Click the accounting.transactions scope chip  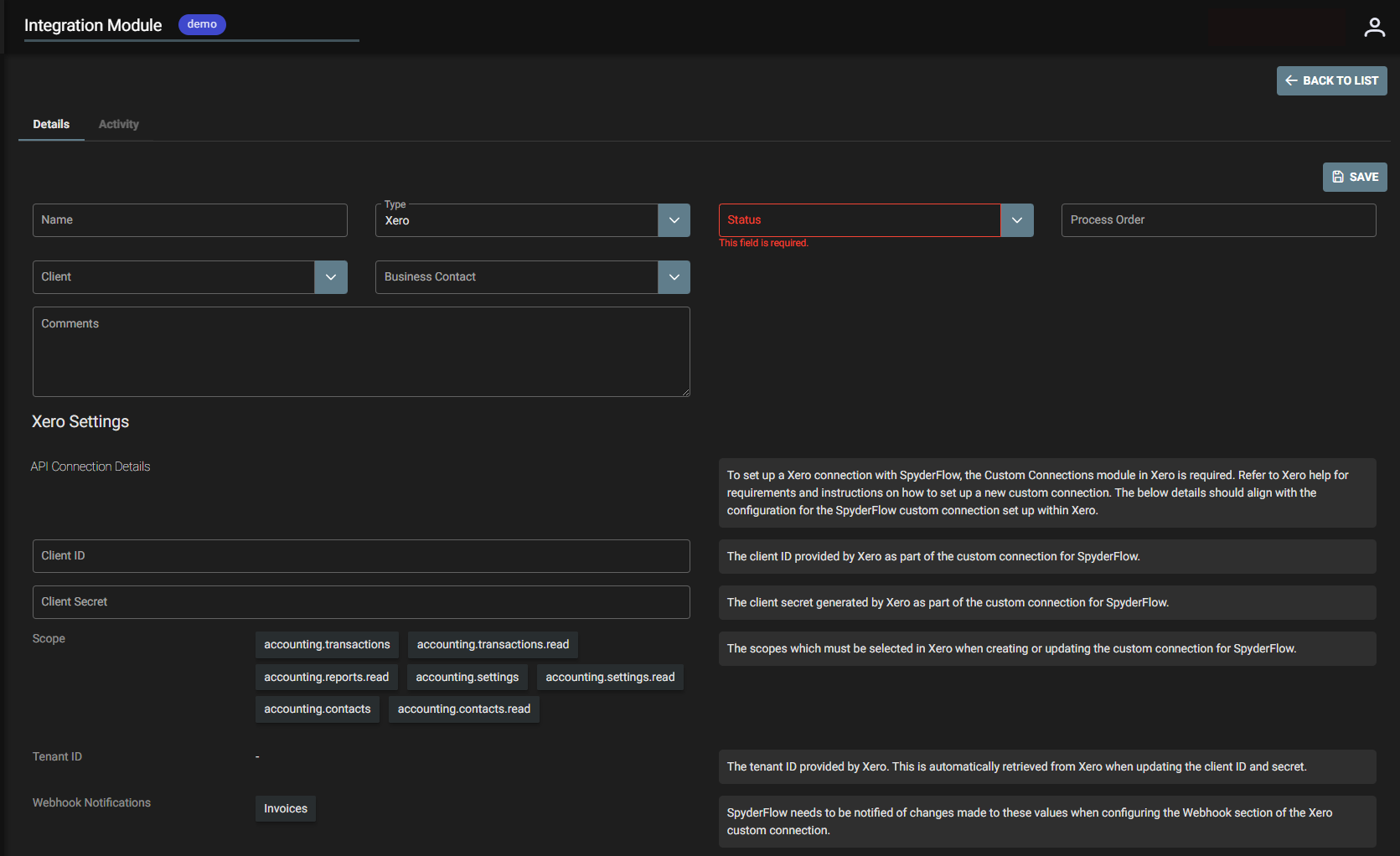327,645
